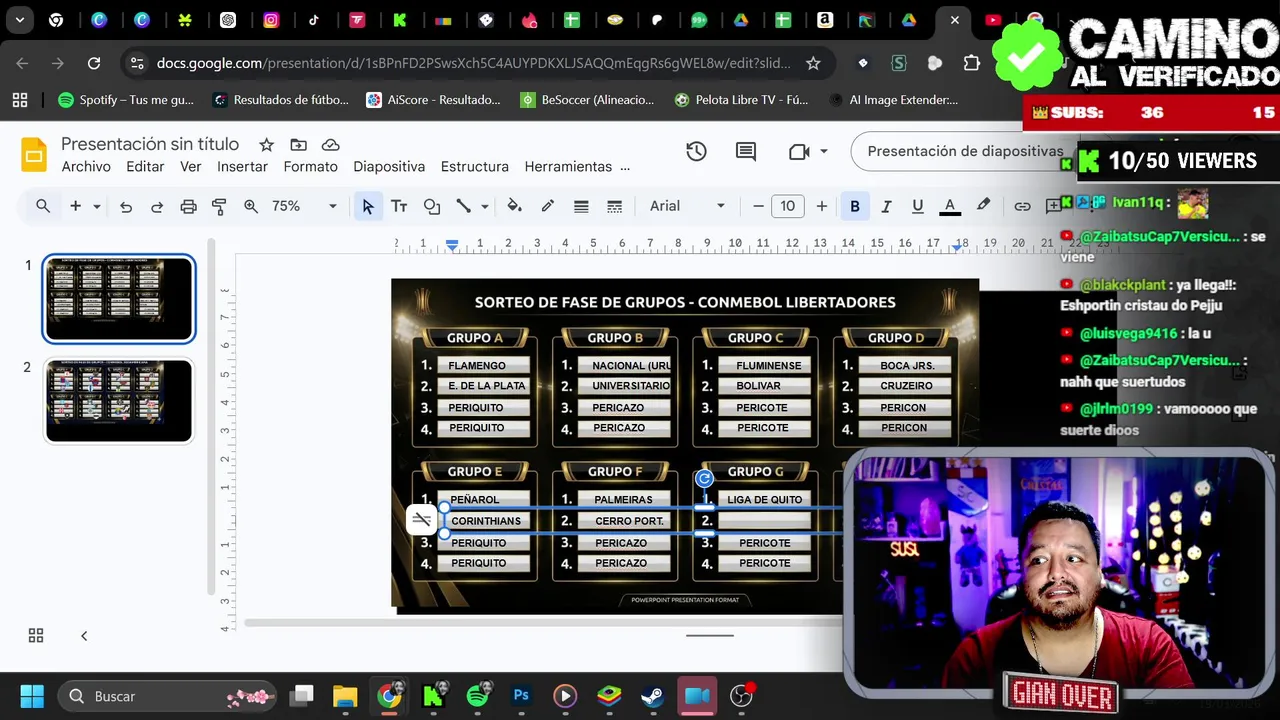
Task: Start Presentación de diapositivas
Action: (965, 151)
